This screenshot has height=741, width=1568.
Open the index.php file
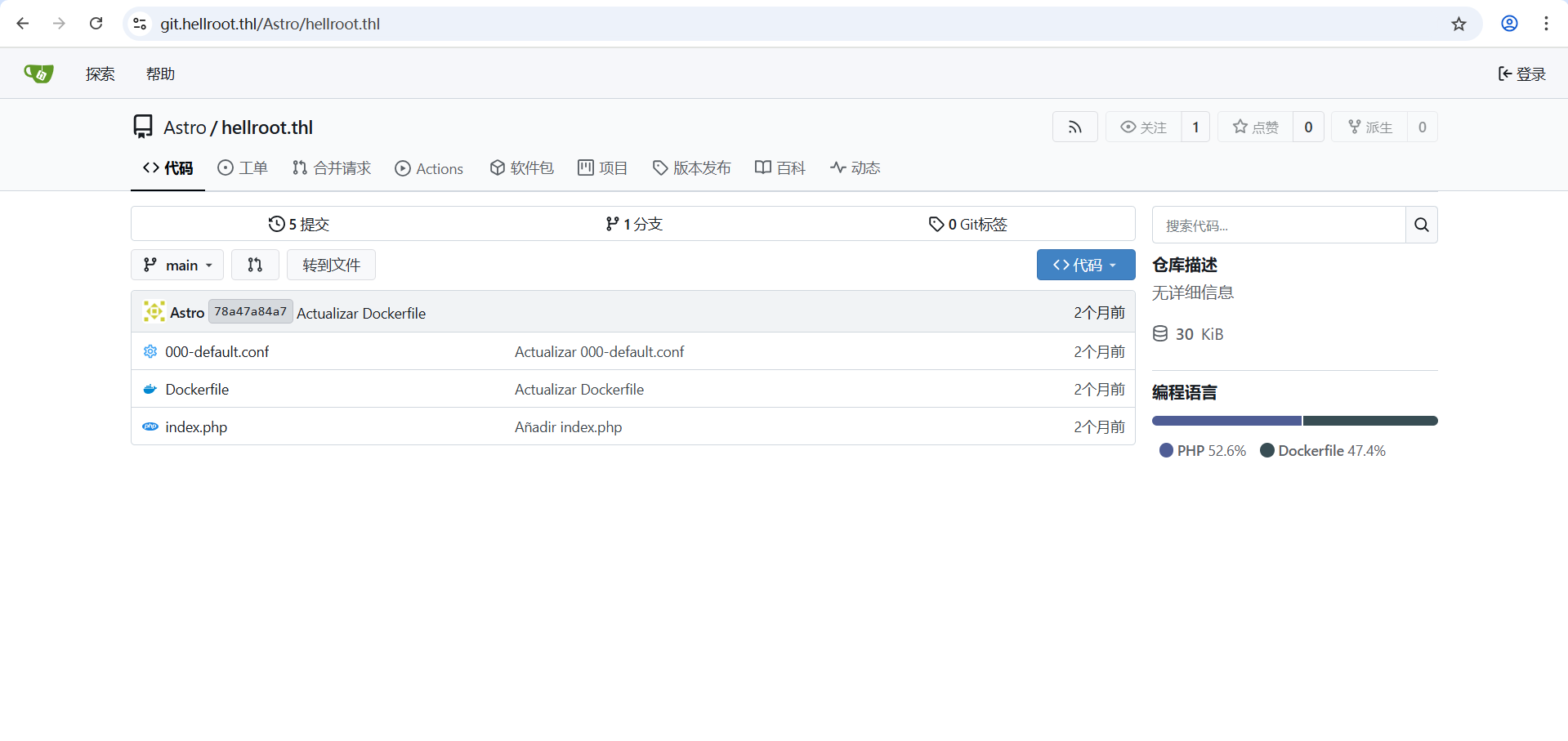pyautogui.click(x=196, y=427)
